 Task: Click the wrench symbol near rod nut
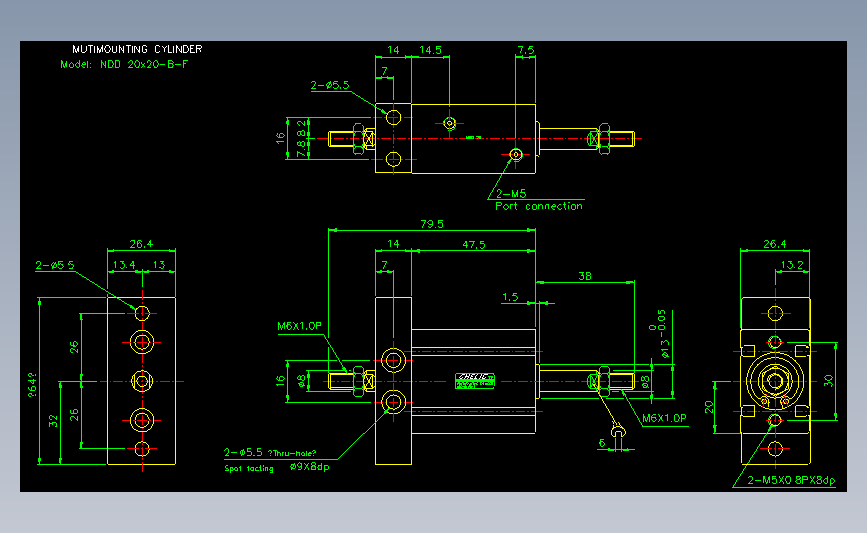point(618,431)
